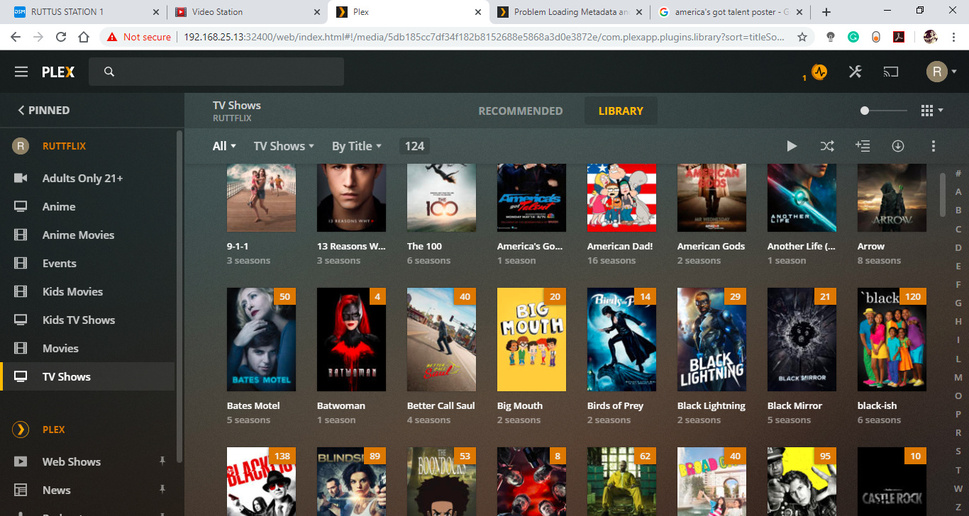Switch to Problem Loading Metadata tab
The image size is (969, 516).
coord(569,12)
